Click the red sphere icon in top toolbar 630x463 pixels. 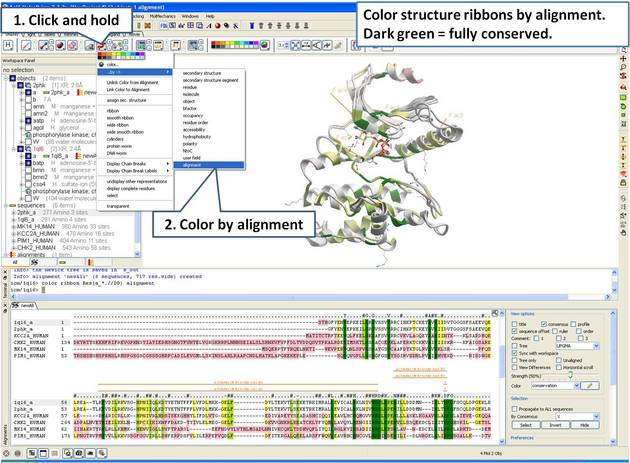[x=217, y=25]
